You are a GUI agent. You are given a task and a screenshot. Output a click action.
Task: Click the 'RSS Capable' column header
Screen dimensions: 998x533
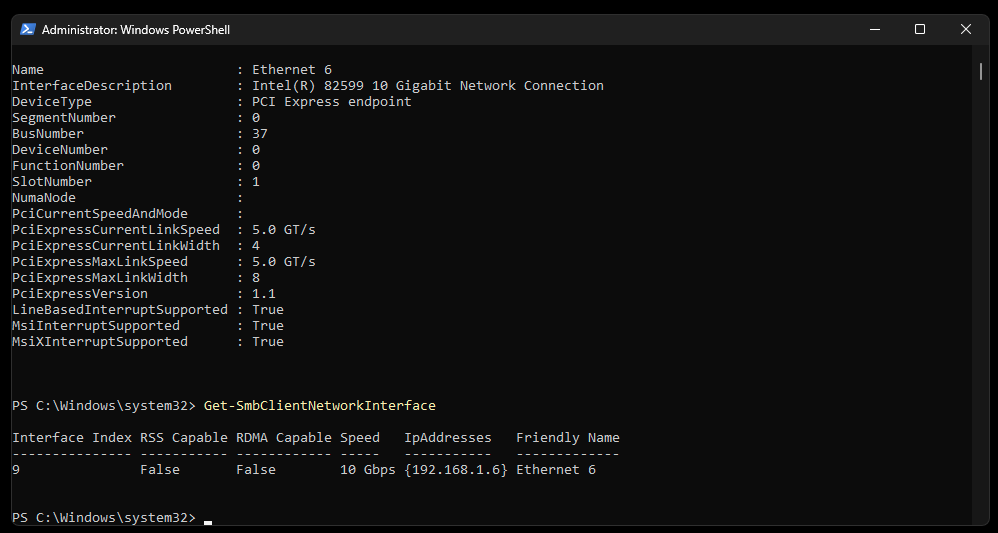coord(184,438)
